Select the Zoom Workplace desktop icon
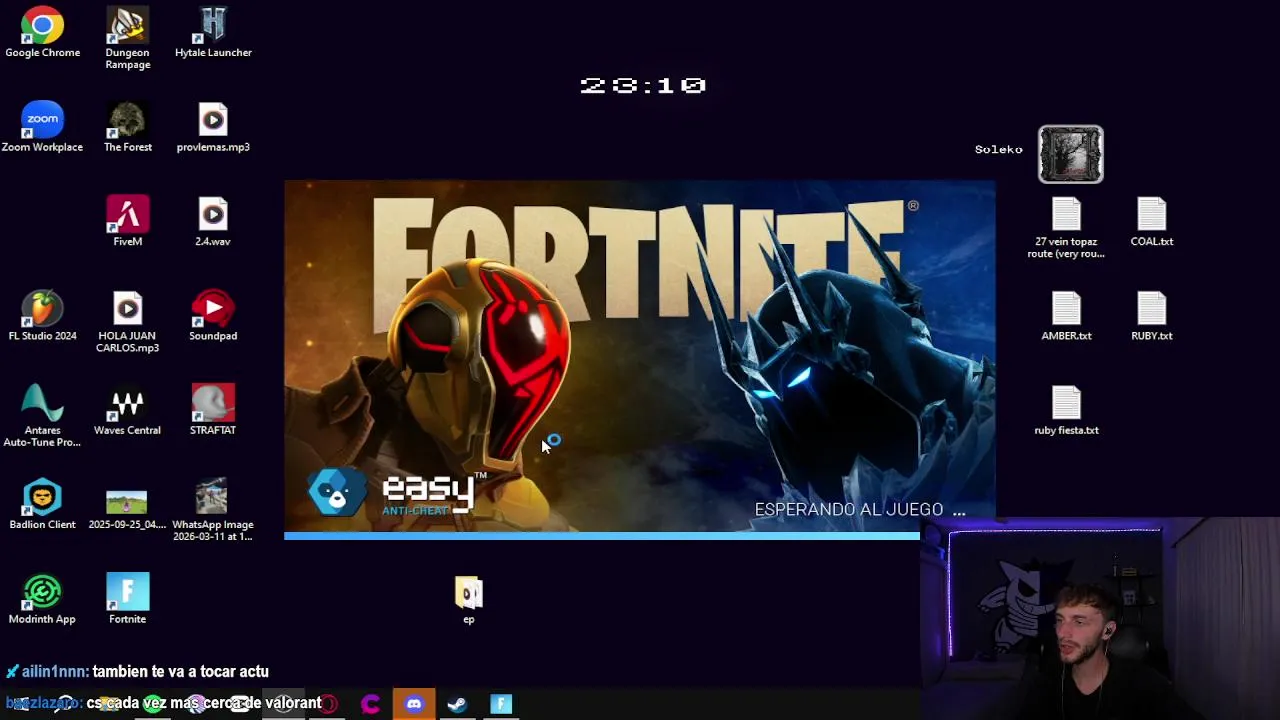Screen dimensions: 1280x720 point(42,127)
